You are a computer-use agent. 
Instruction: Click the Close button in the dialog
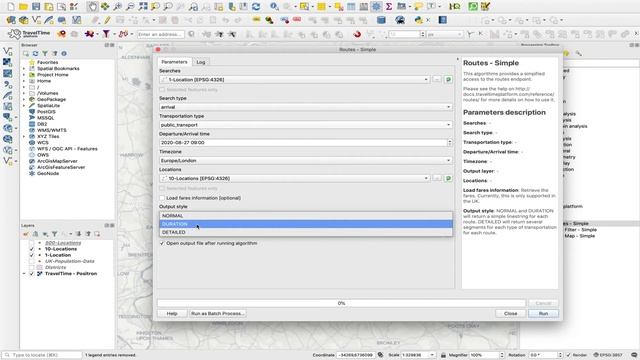click(x=510, y=313)
